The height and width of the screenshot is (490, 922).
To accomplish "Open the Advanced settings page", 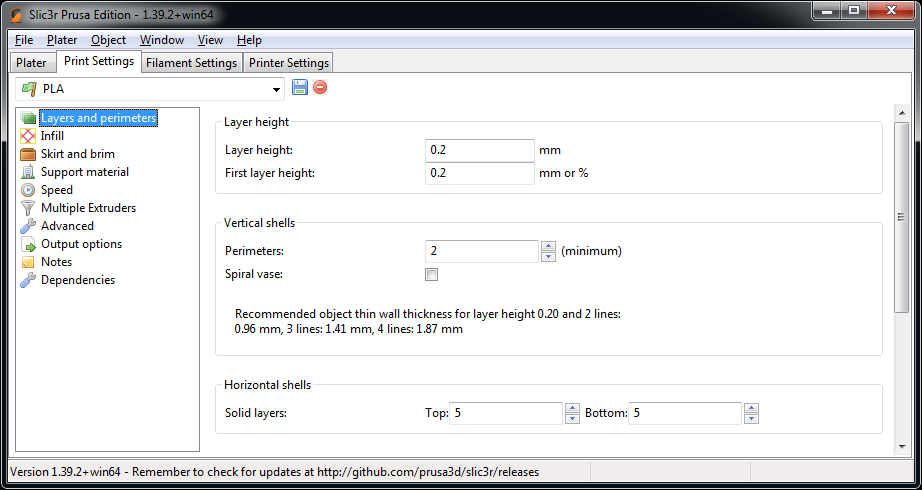I will (x=67, y=226).
